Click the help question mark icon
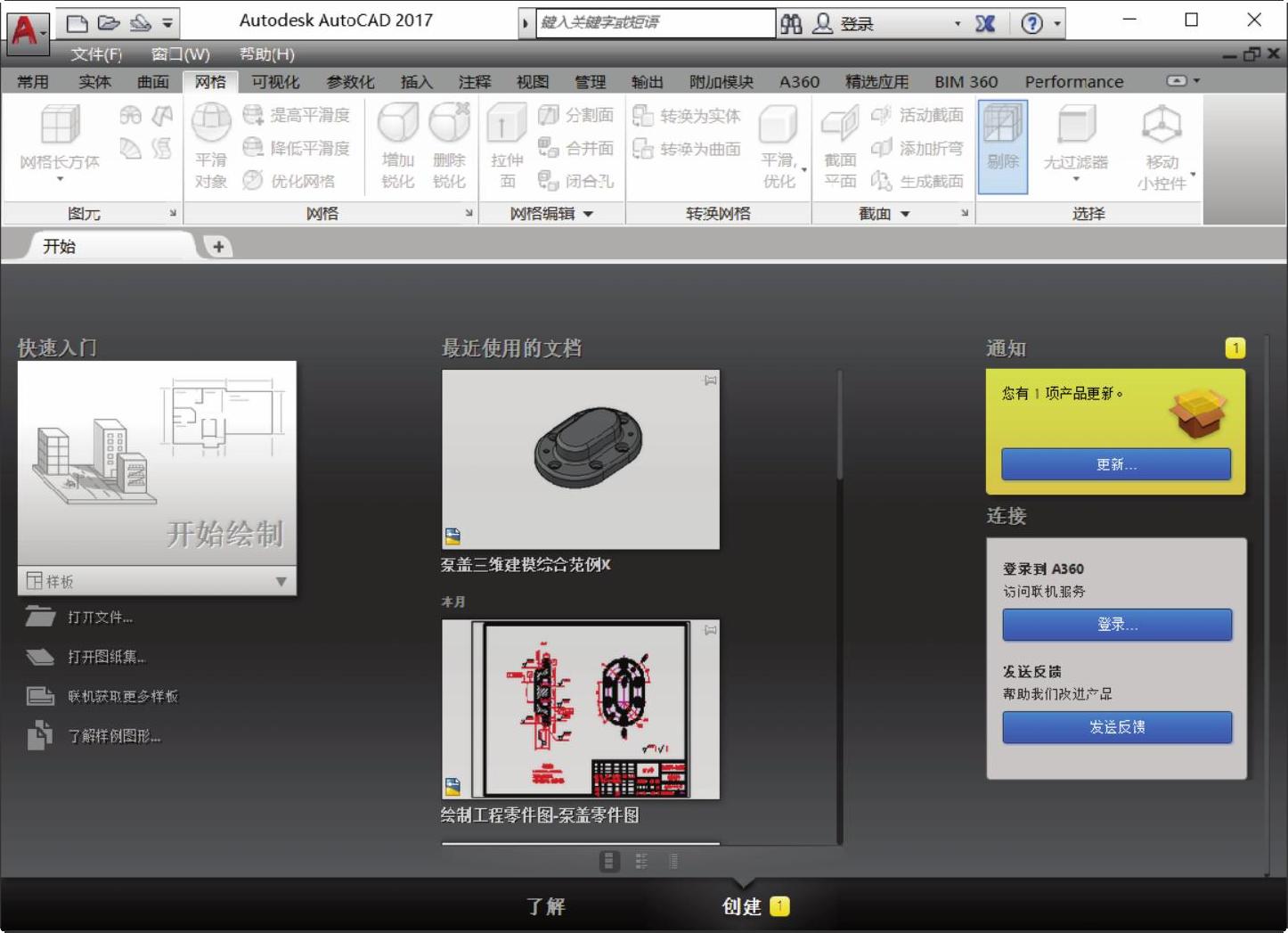The width and height of the screenshot is (1288, 933). pos(1031,24)
